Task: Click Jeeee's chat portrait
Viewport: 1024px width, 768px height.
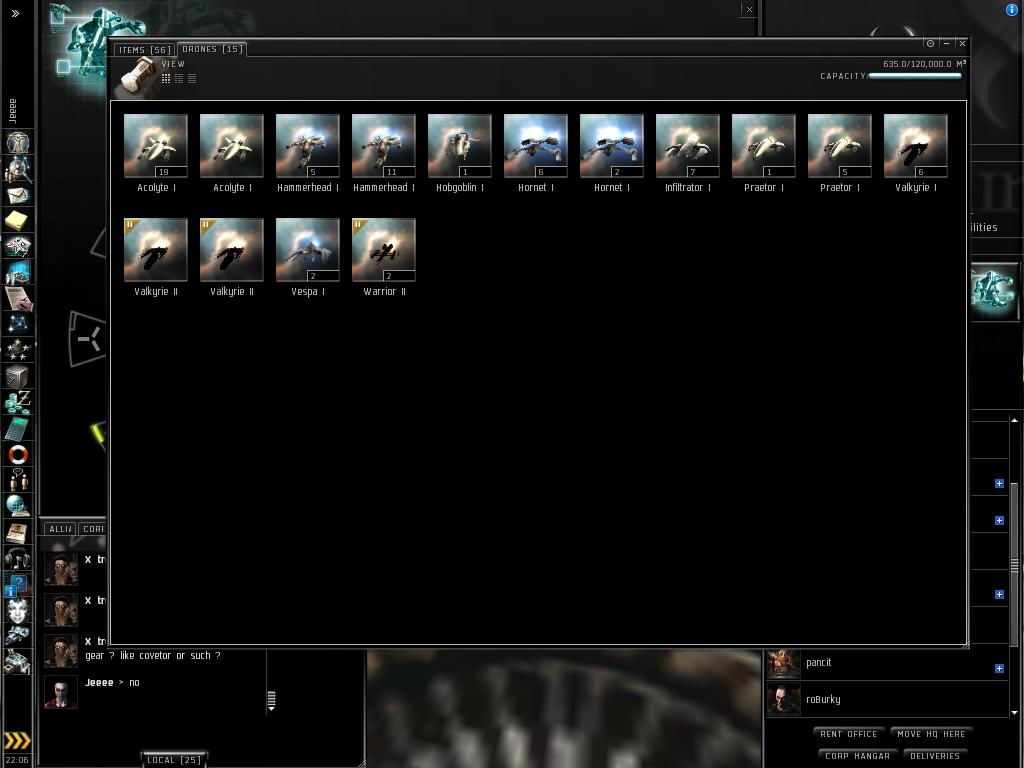Action: (61, 692)
